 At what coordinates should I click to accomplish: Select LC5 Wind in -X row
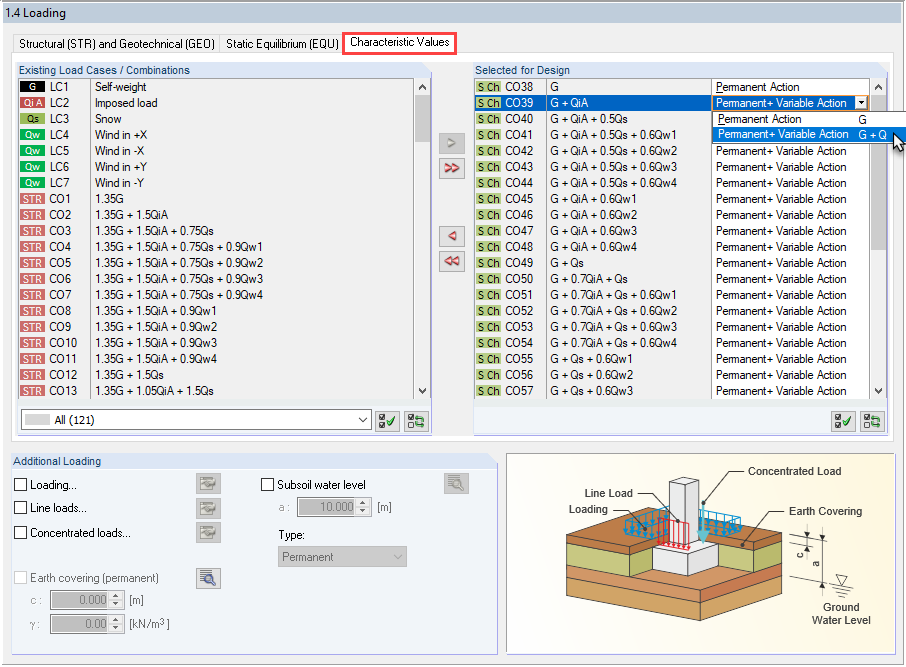point(216,151)
